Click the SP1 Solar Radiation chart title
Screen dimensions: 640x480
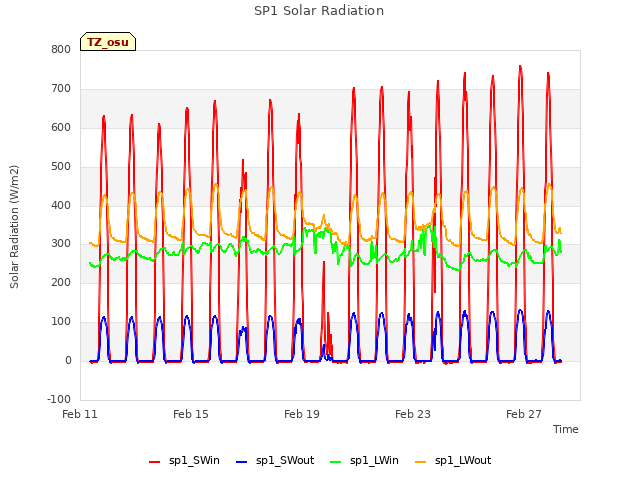coord(319,11)
